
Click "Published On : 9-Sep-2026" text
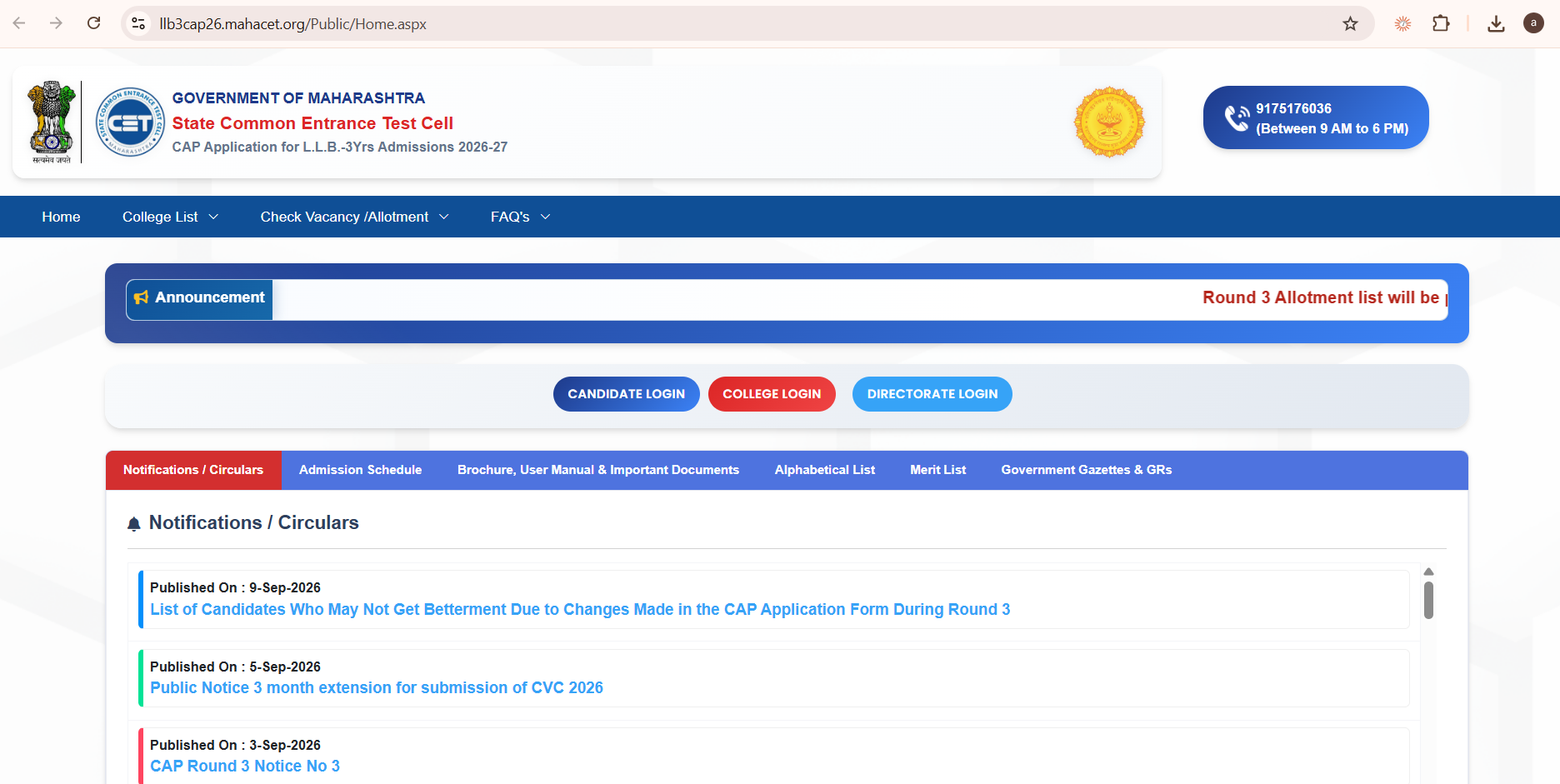(235, 587)
